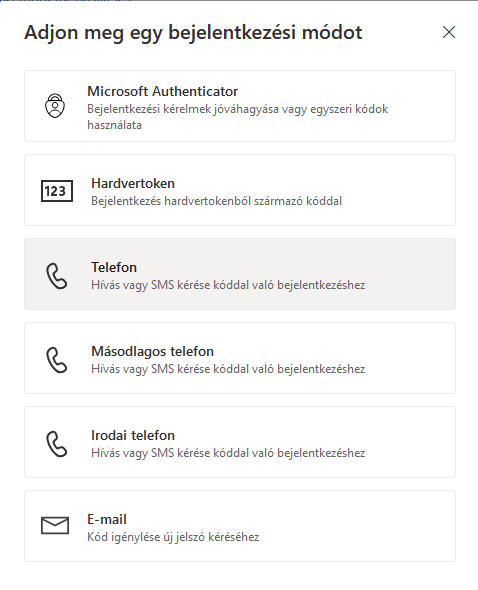The image size is (478, 590).
Task: Click the Irodai telefon SMS description text
Action: (228, 453)
